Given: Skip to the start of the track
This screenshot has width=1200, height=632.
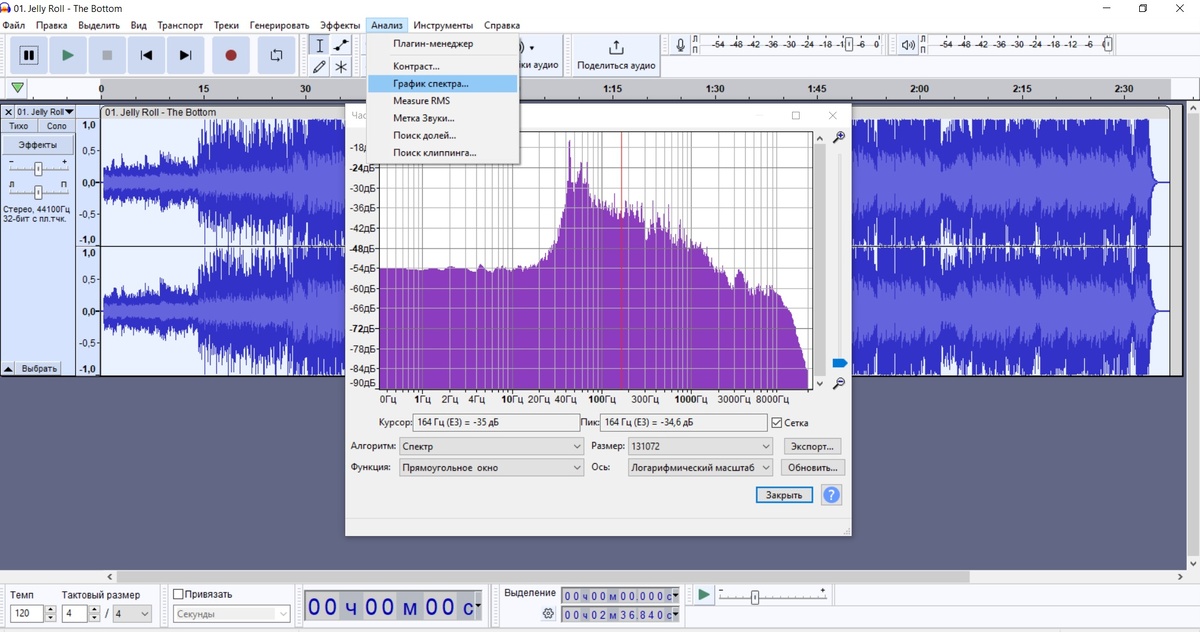Looking at the screenshot, I should tap(146, 55).
